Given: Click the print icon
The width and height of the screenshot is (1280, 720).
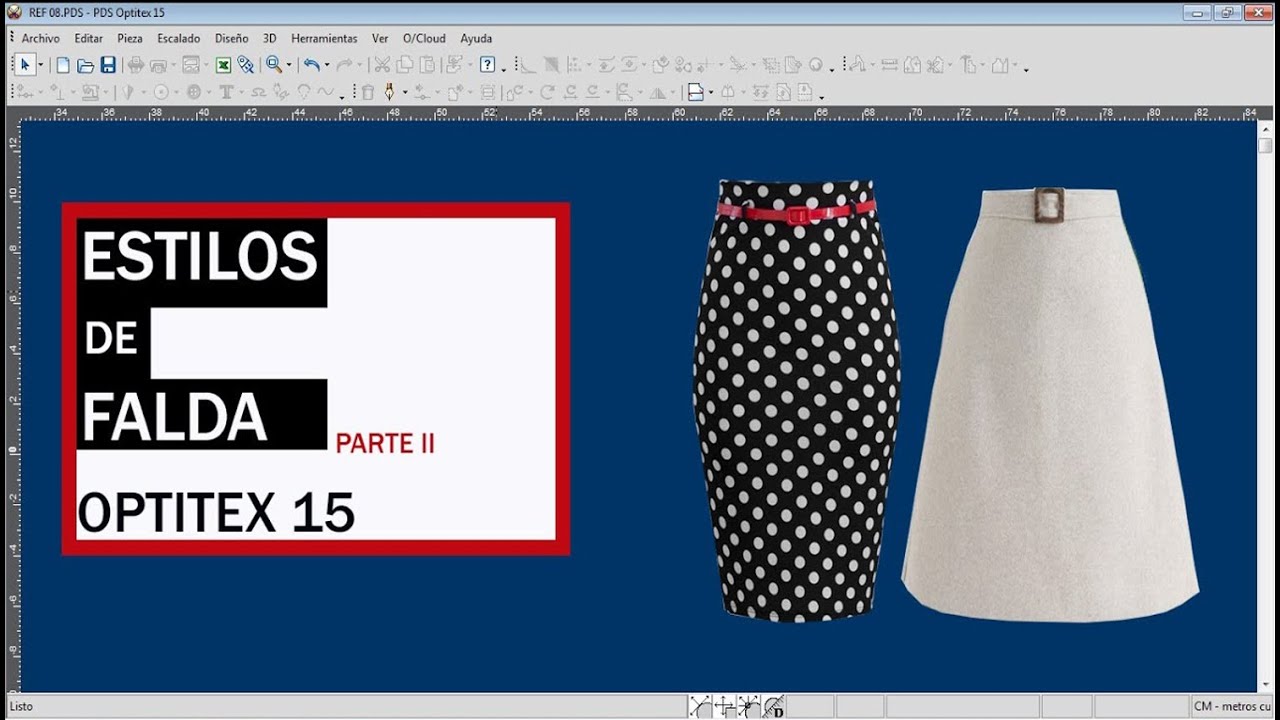Looking at the screenshot, I should click(136, 65).
